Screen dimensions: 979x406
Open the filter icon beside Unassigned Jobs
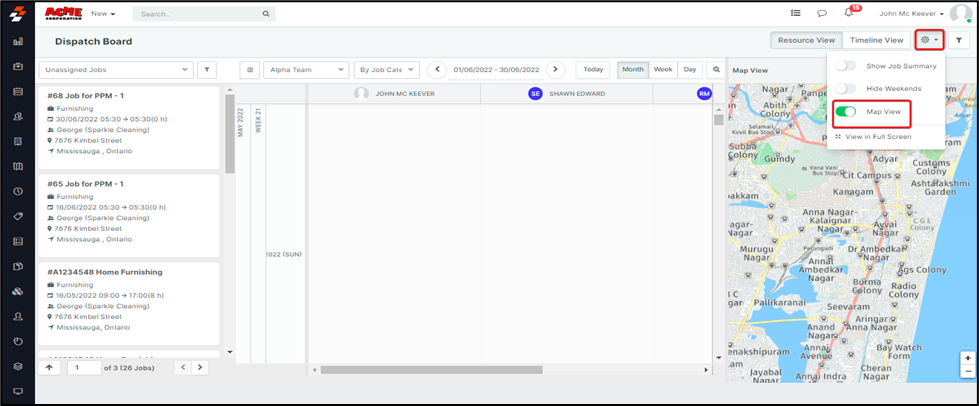(207, 70)
